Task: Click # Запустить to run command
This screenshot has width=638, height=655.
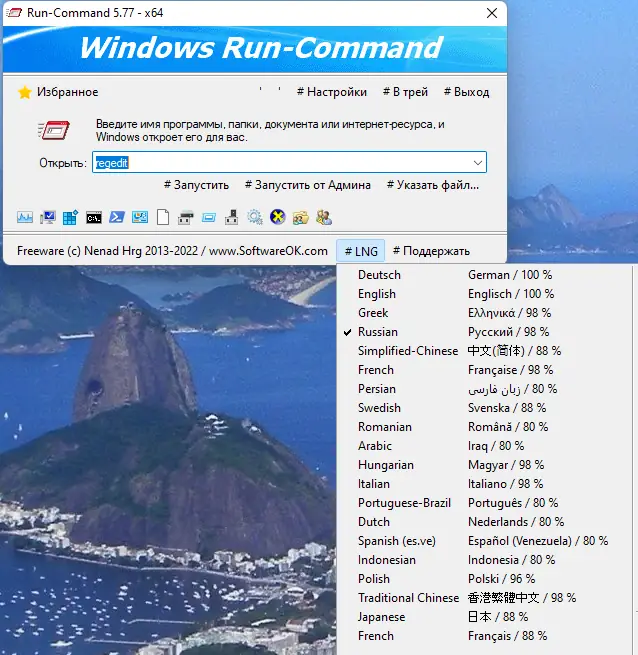Action: tap(196, 185)
